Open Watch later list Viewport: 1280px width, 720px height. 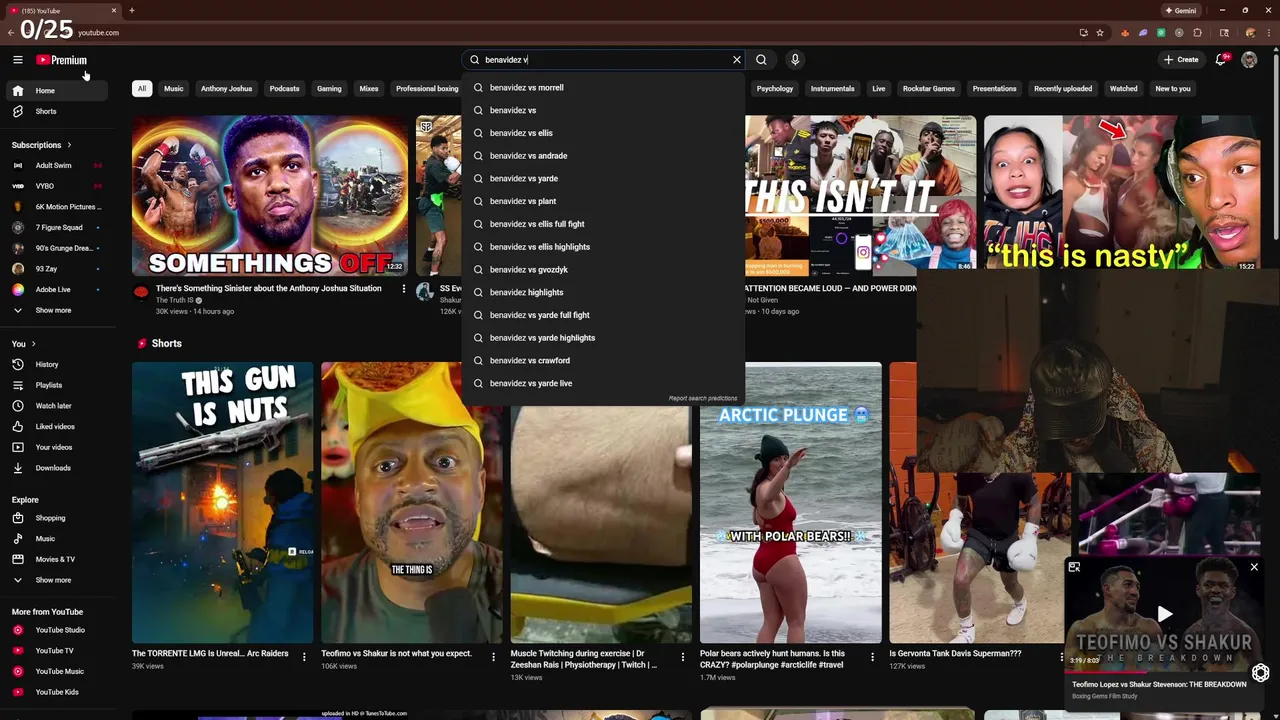point(59,406)
